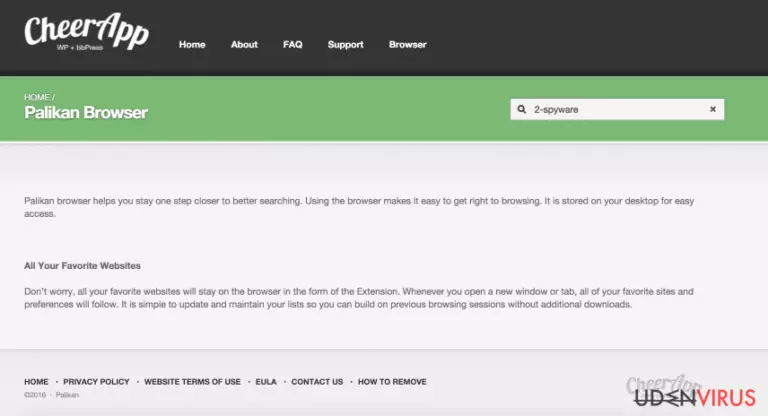Focus the search field containing 2-spyware

pyautogui.click(x=617, y=109)
